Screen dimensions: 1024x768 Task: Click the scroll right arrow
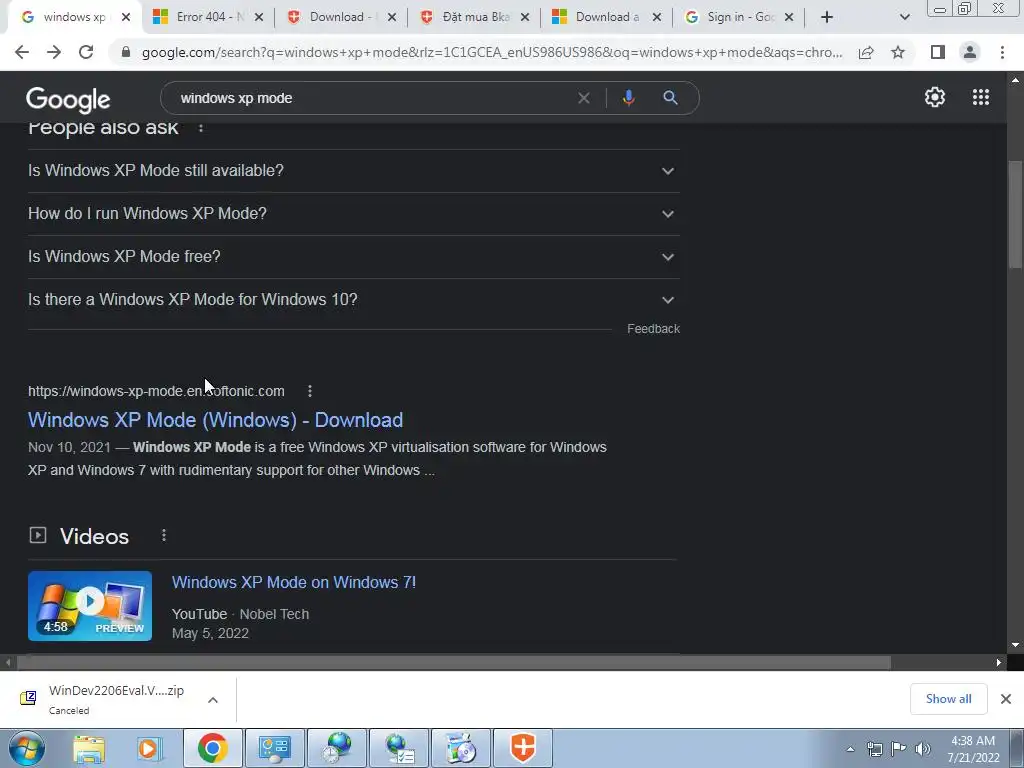999,662
